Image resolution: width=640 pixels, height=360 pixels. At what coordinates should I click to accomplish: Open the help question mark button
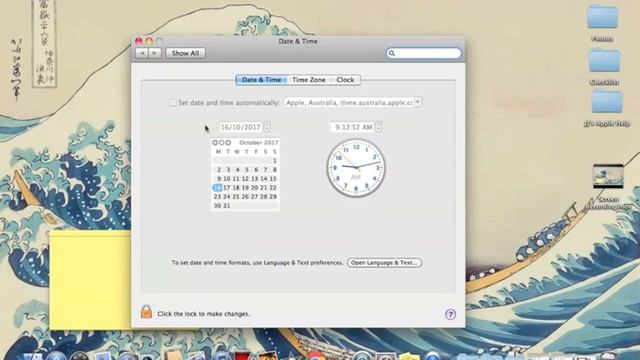click(x=450, y=314)
